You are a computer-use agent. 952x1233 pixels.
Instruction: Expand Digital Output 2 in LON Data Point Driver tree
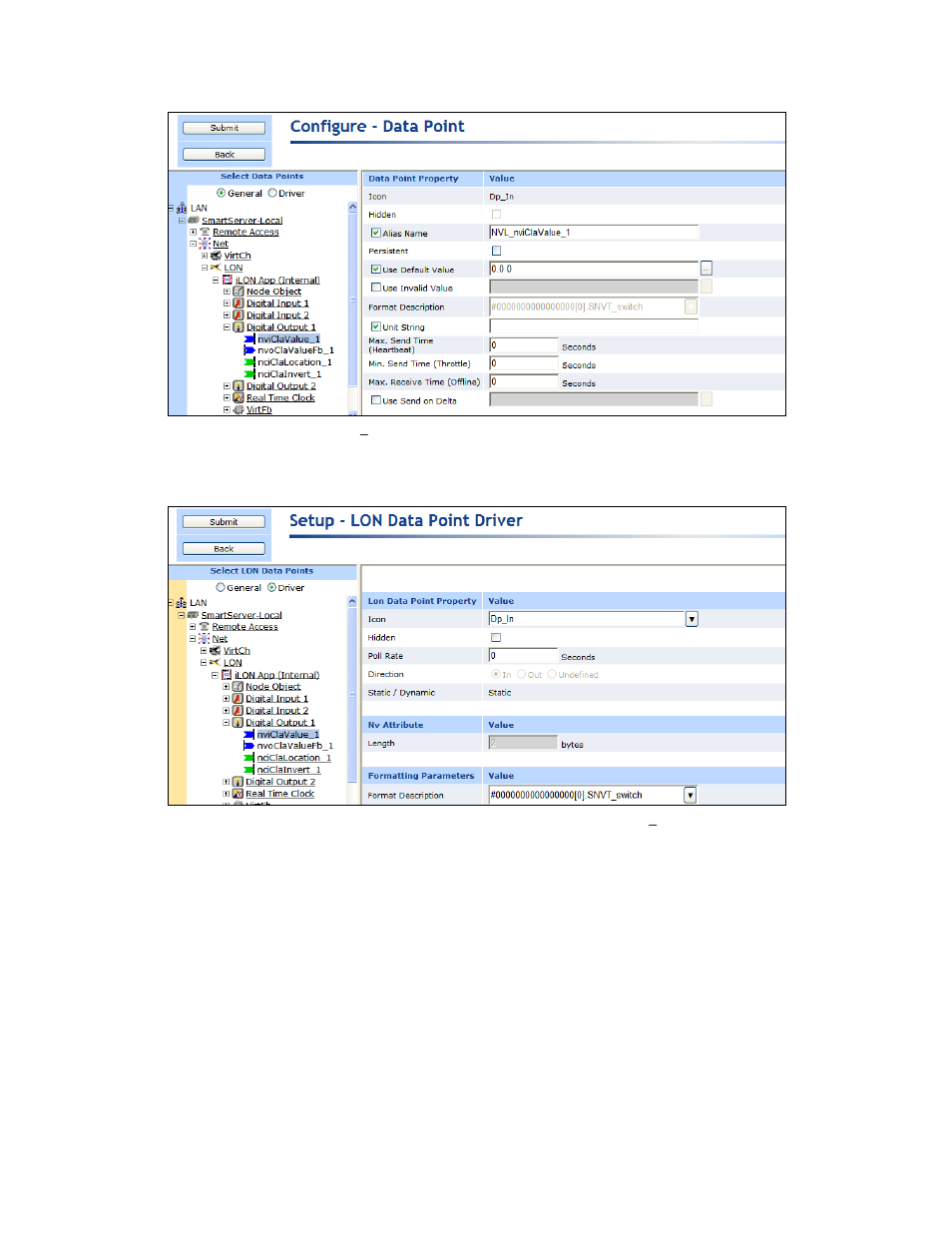(226, 782)
